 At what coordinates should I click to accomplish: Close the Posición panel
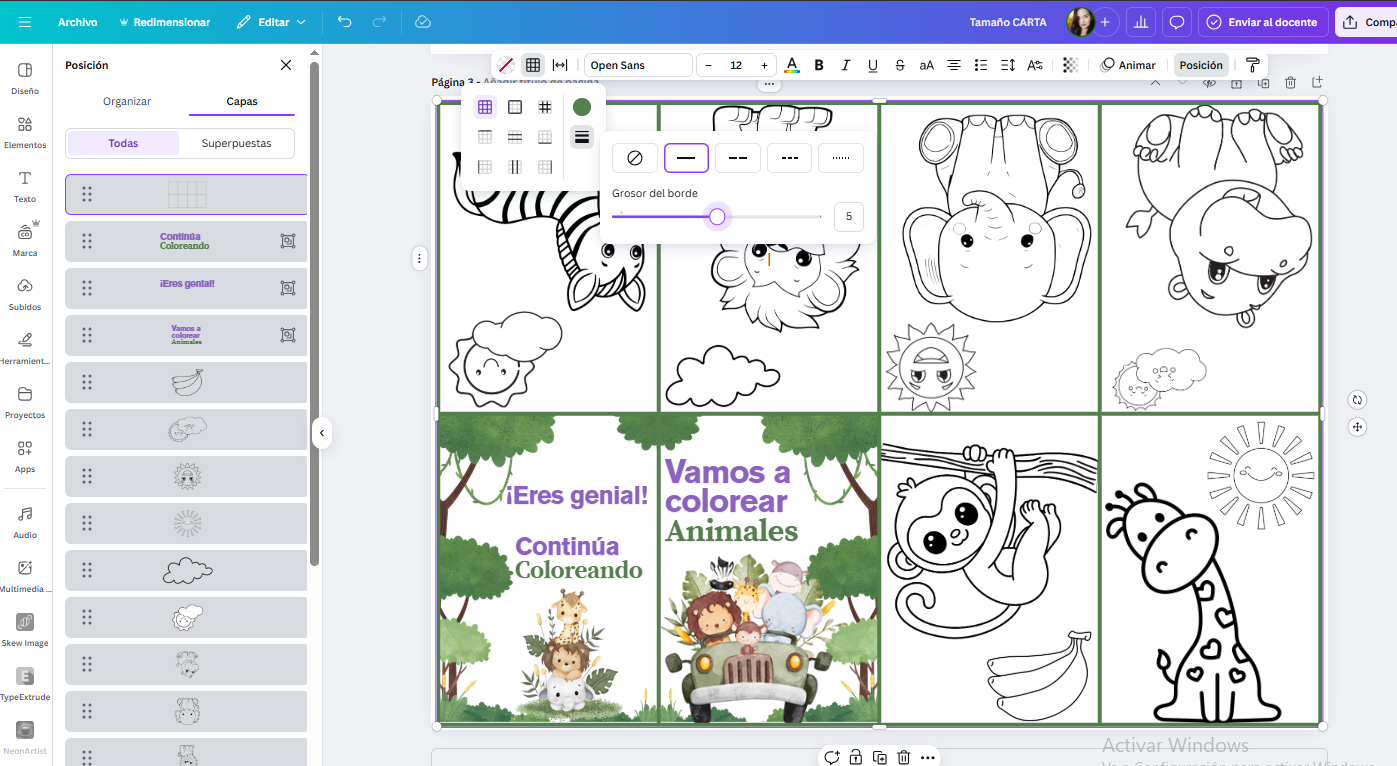point(286,65)
